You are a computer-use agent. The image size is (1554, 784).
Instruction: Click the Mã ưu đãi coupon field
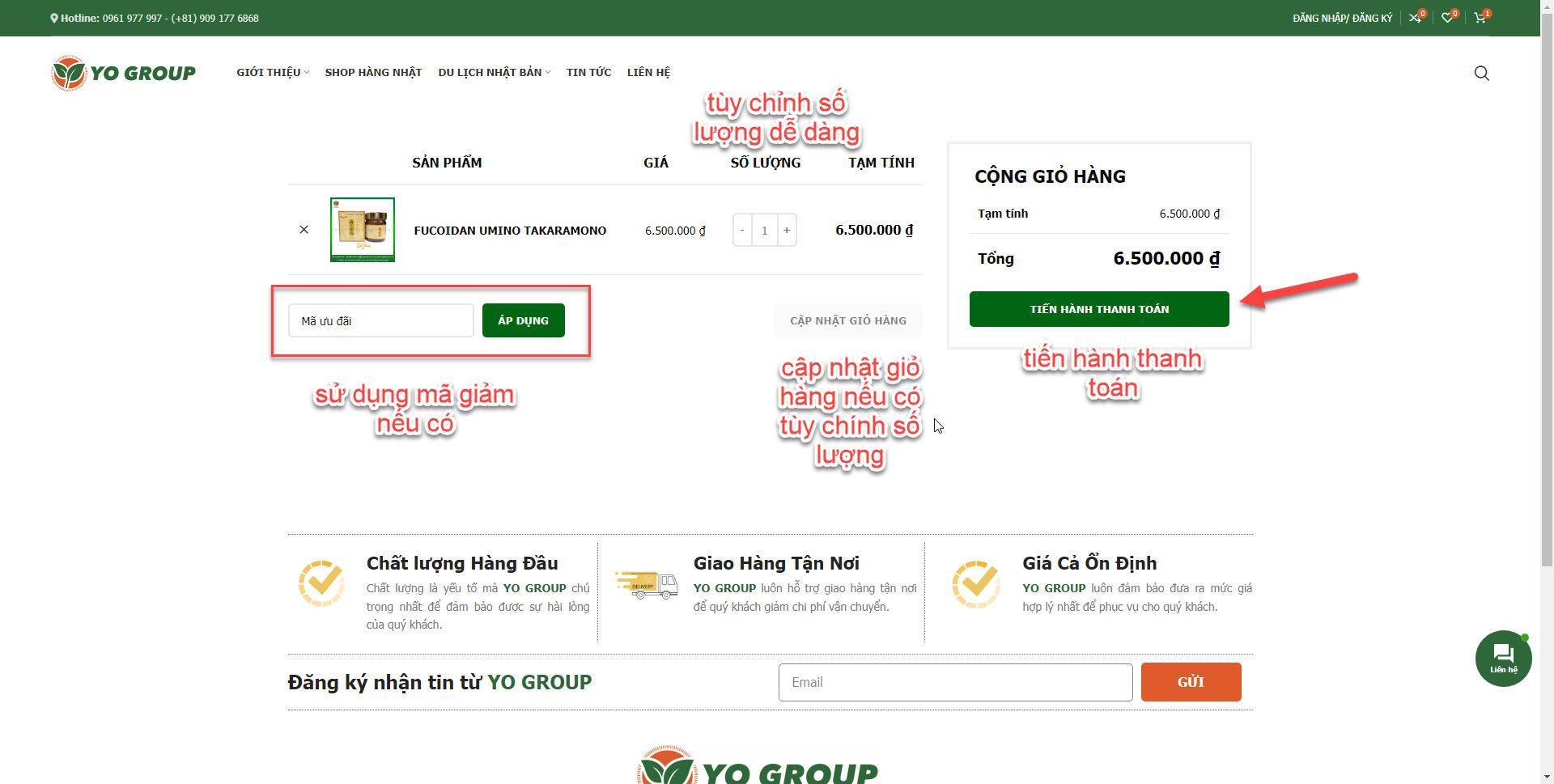(x=380, y=320)
